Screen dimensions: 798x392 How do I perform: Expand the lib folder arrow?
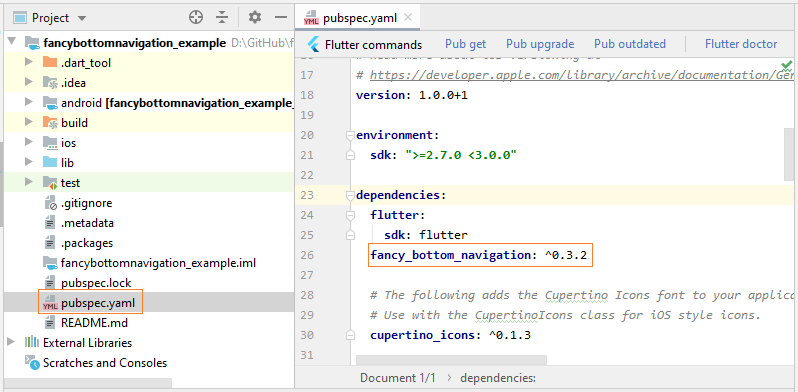point(28,162)
